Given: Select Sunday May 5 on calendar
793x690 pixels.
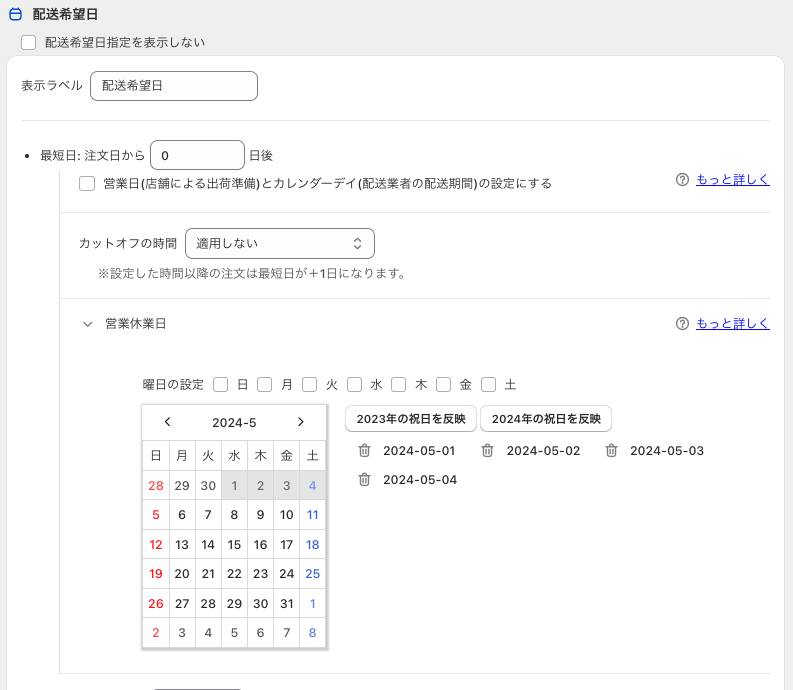Looking at the screenshot, I should tap(156, 515).
